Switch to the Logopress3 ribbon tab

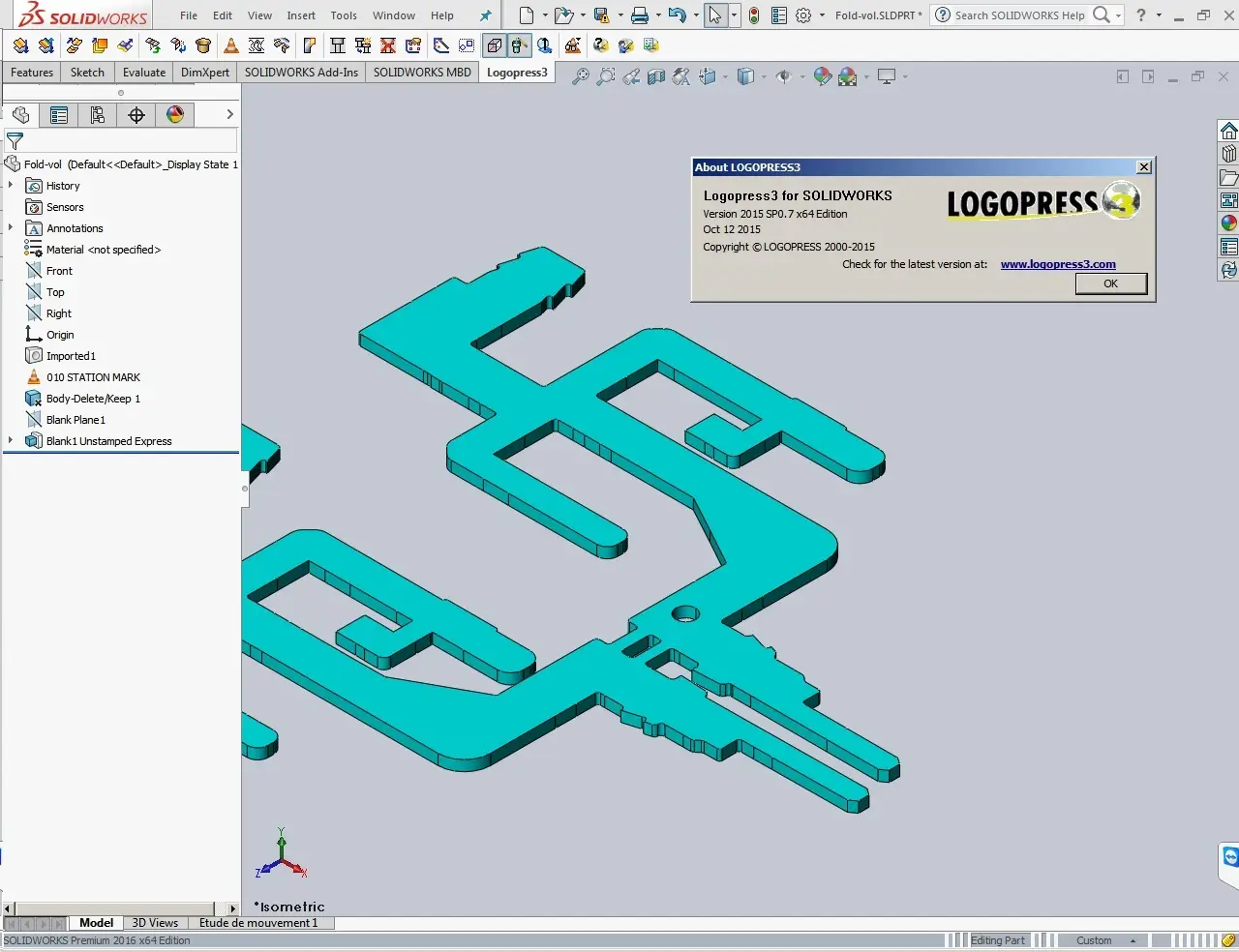point(516,72)
